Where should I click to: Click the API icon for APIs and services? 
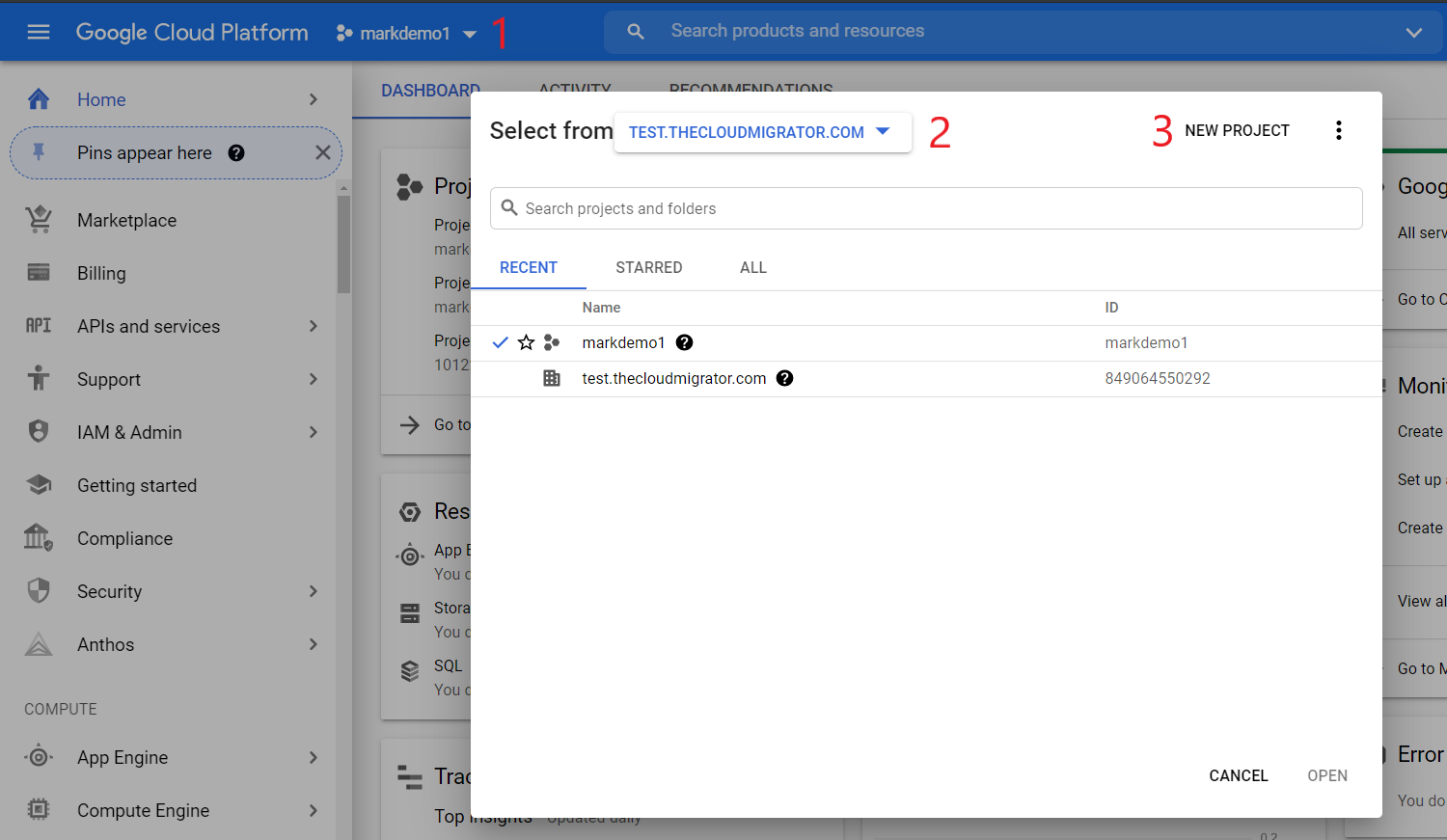pyautogui.click(x=39, y=326)
